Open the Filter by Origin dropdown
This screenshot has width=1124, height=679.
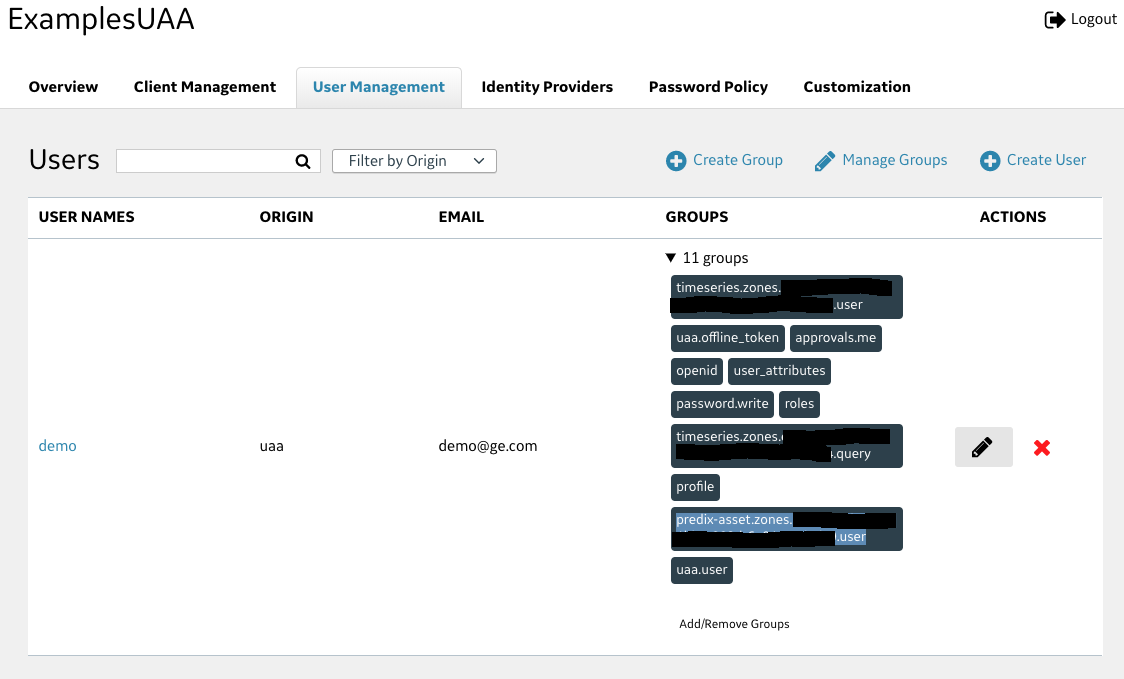point(414,161)
